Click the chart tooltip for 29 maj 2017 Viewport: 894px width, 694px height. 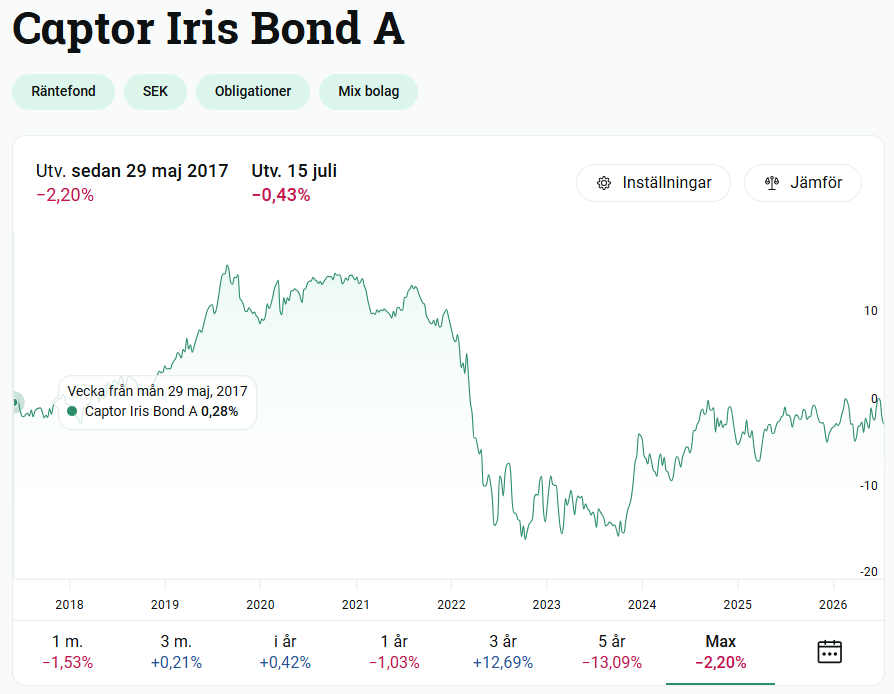pyautogui.click(x=157, y=402)
